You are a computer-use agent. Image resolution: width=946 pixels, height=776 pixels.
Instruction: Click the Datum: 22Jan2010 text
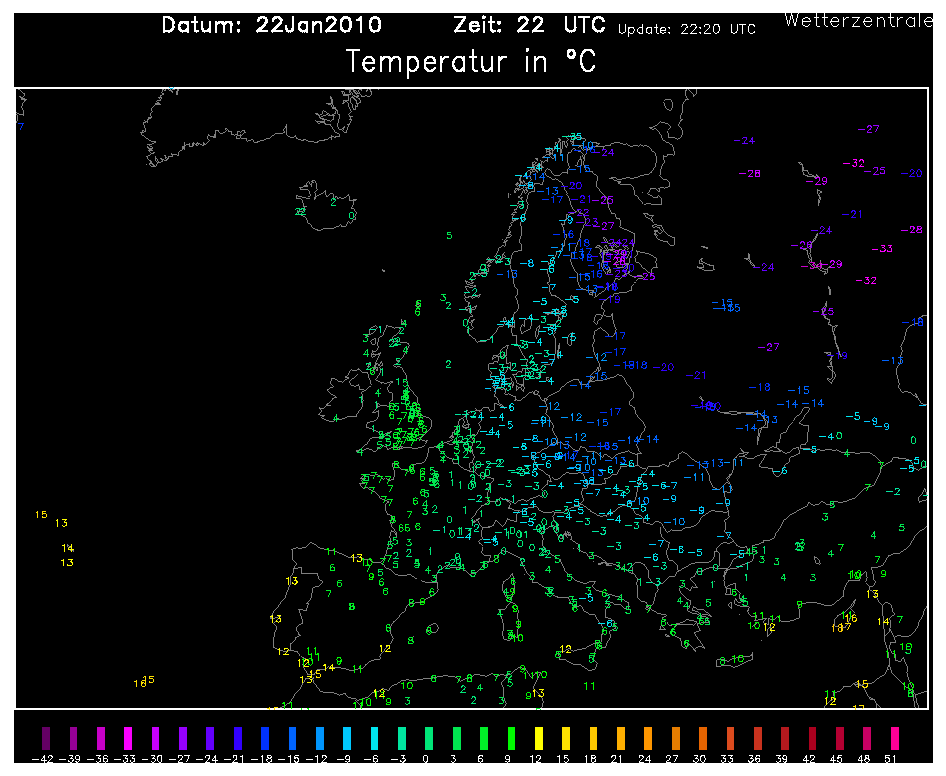click(271, 26)
